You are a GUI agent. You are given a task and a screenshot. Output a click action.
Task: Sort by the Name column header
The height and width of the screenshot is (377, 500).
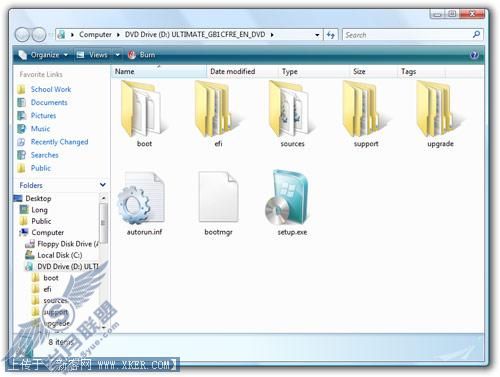pyautogui.click(x=159, y=71)
